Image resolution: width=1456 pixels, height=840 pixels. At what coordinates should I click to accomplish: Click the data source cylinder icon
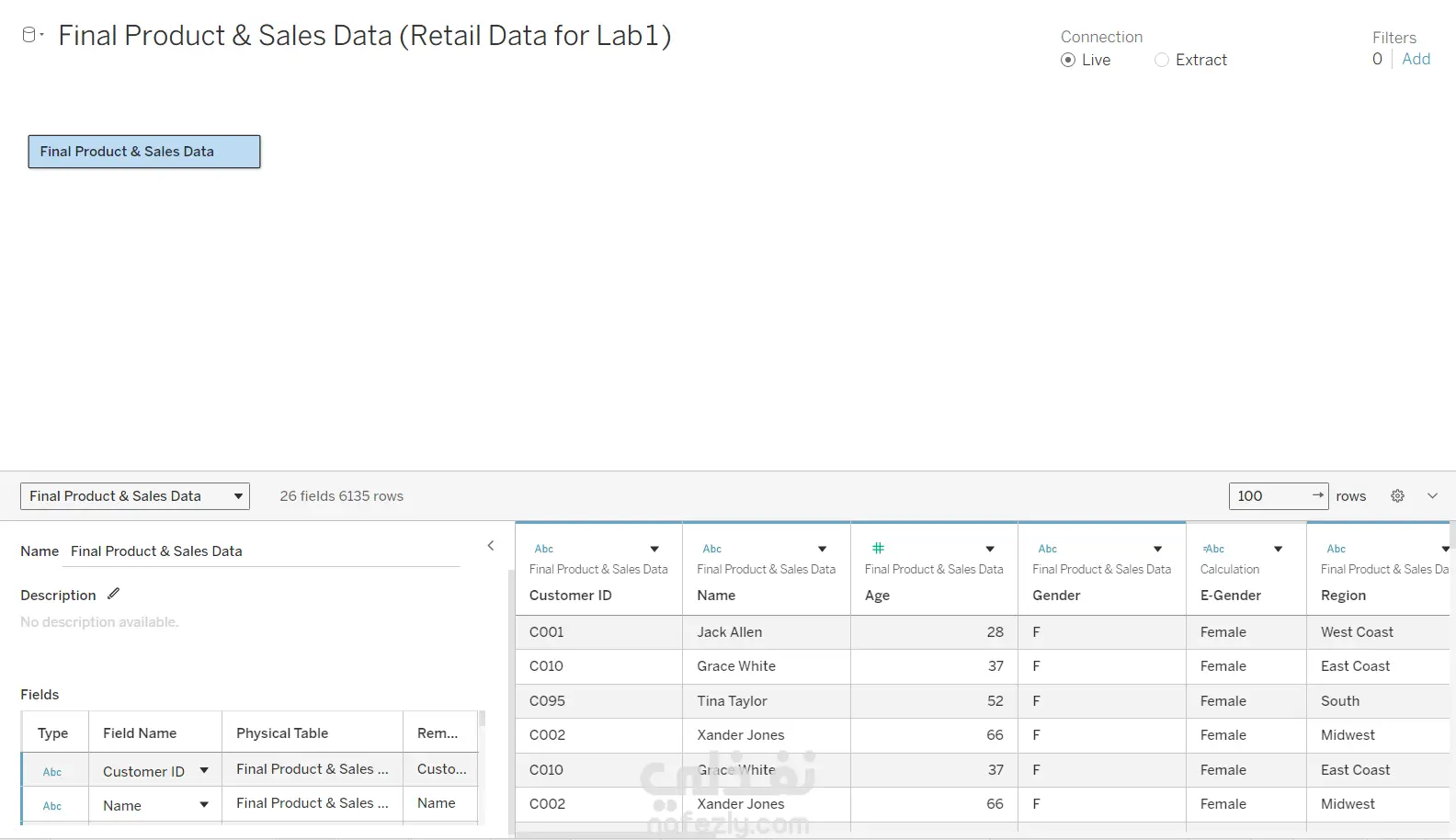click(29, 35)
